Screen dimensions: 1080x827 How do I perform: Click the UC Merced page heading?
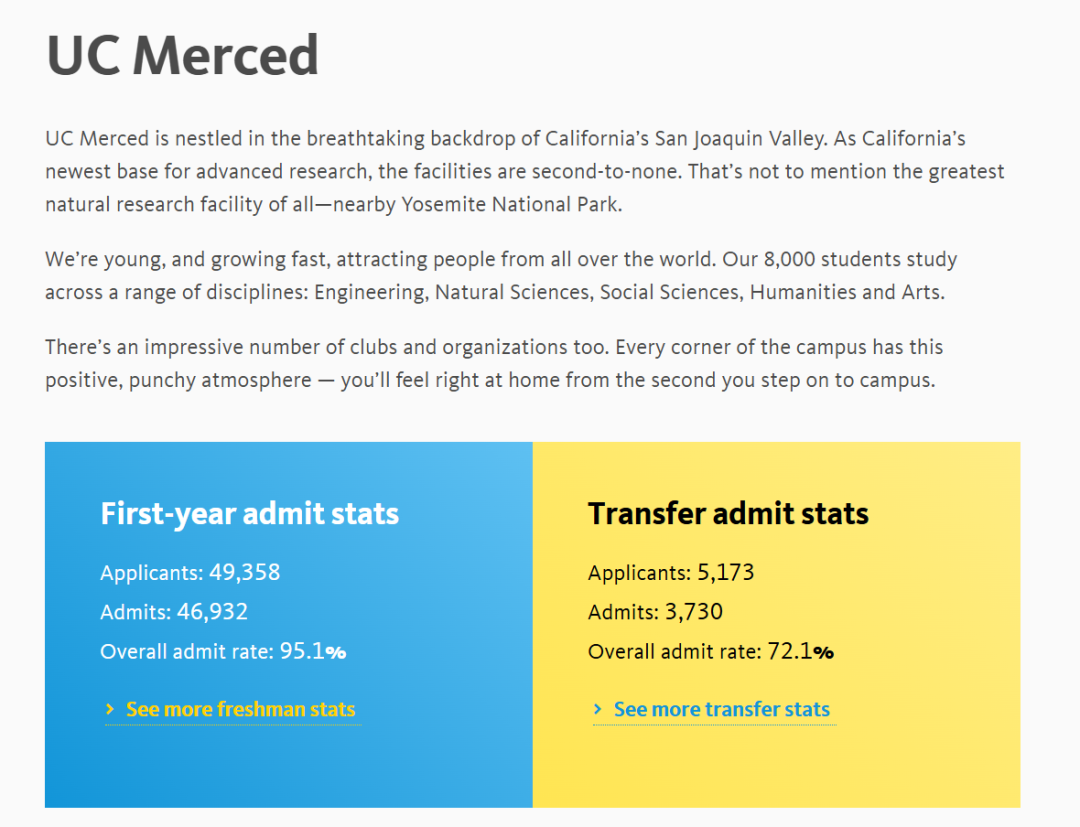(182, 56)
